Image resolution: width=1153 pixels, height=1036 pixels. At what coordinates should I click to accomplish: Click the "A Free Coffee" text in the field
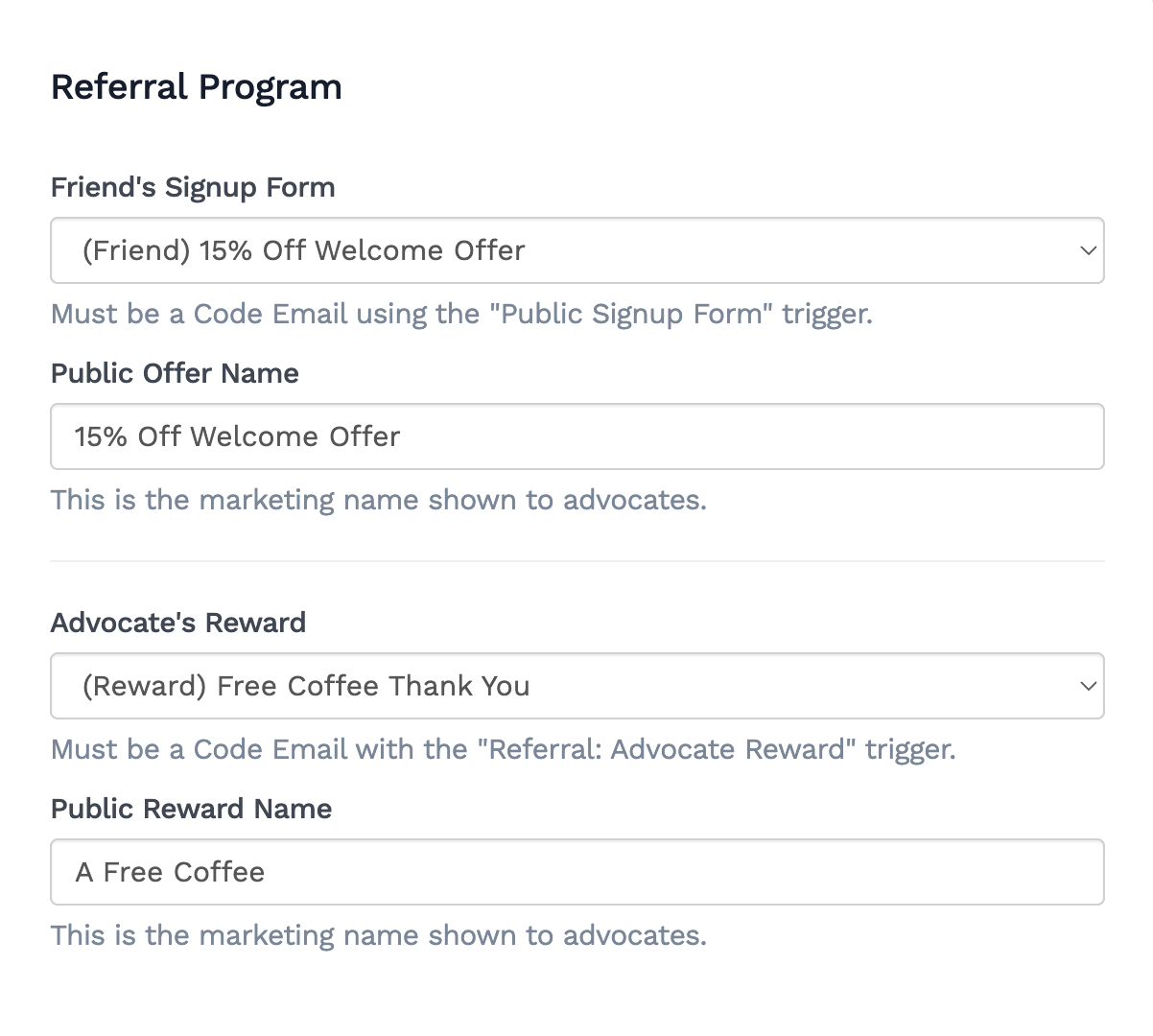pos(170,872)
